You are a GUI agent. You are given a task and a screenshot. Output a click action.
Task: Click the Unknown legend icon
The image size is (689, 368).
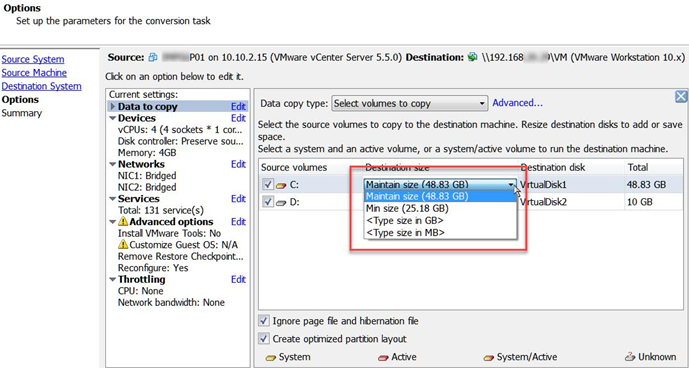(630, 357)
